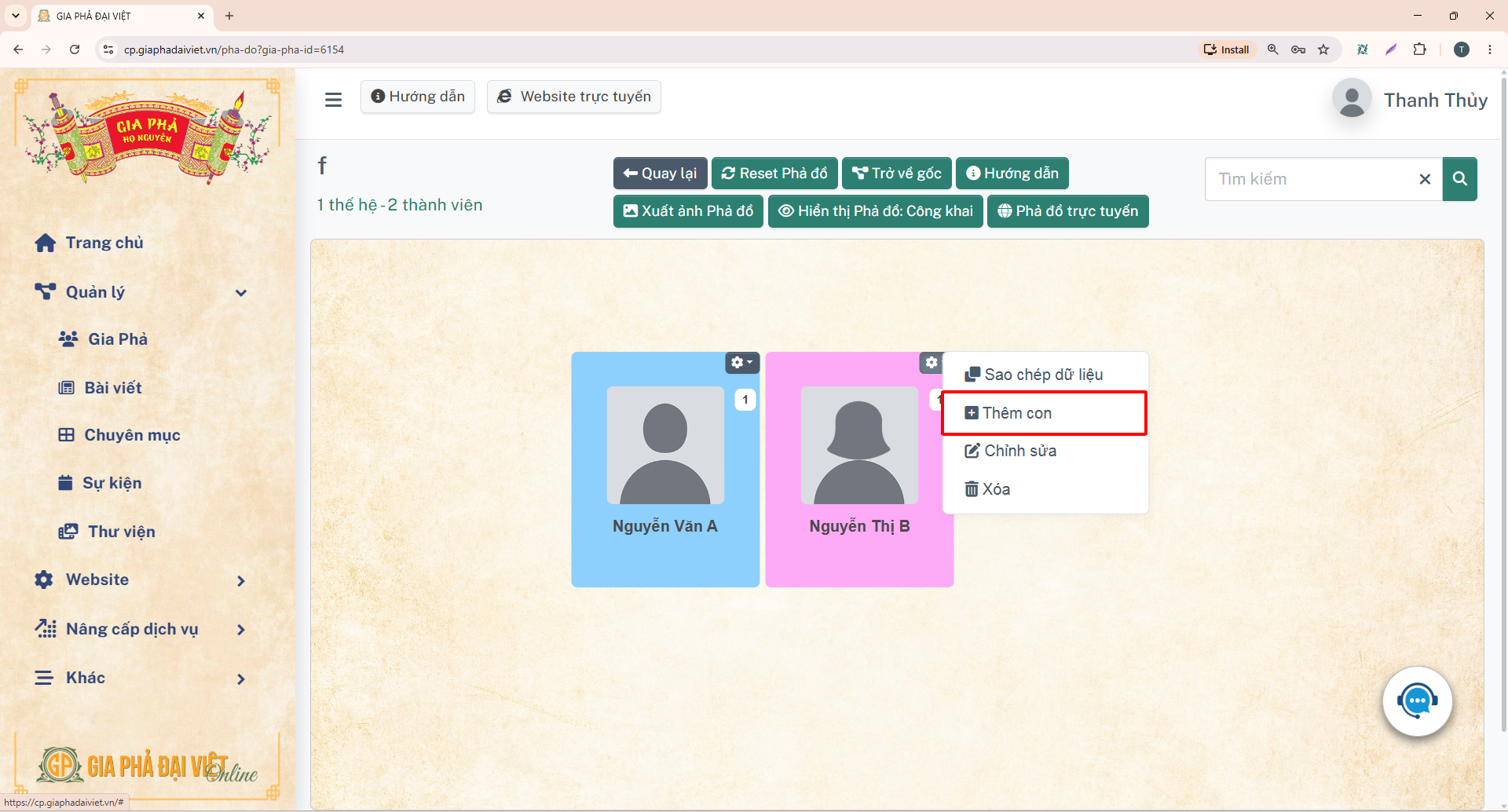Expand the Website sidebar section
The height and width of the screenshot is (812, 1508).
(x=141, y=580)
